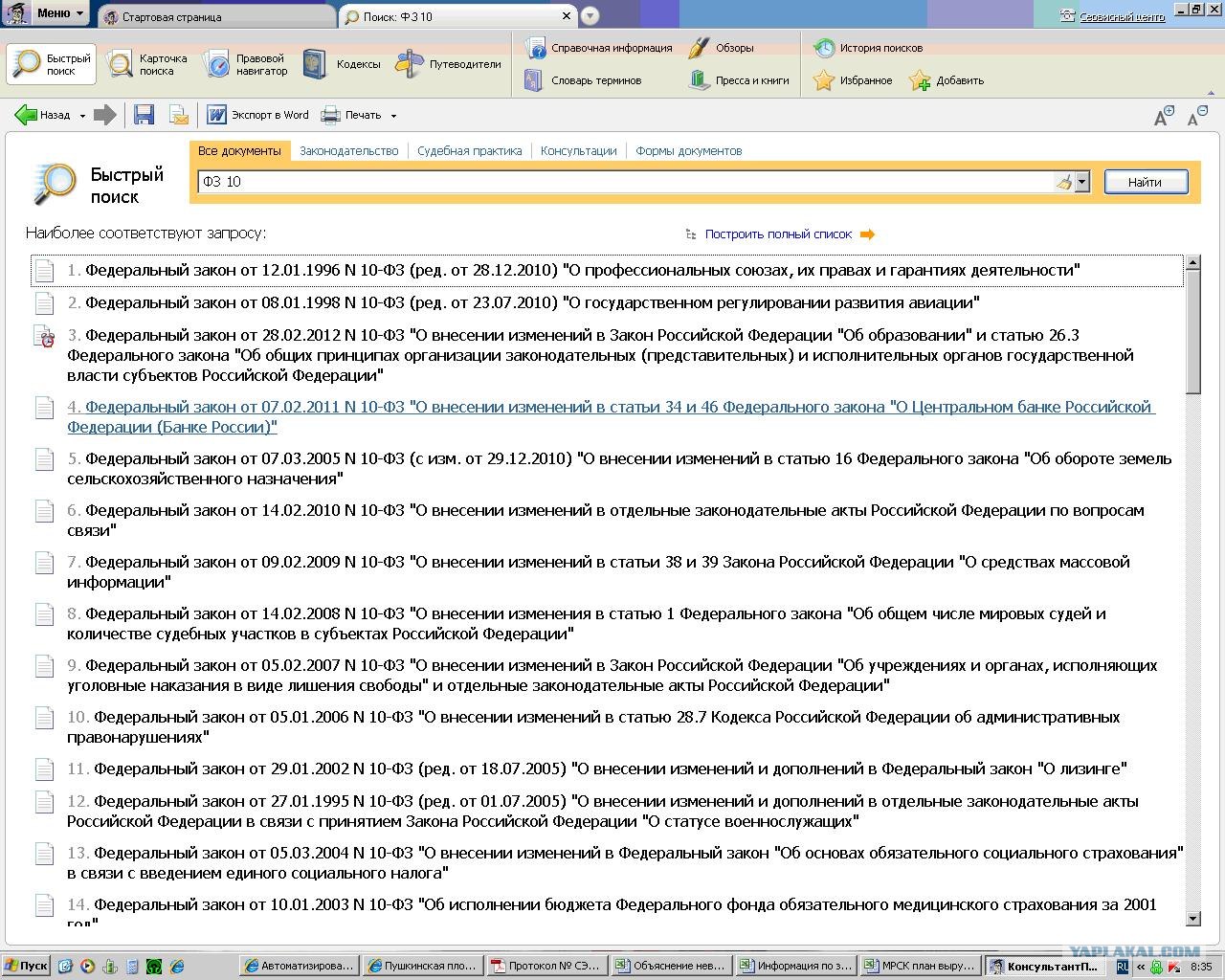Viewport: 1225px width, 980px height.
Task: Click the envelope send icon
Action: [x=179, y=115]
